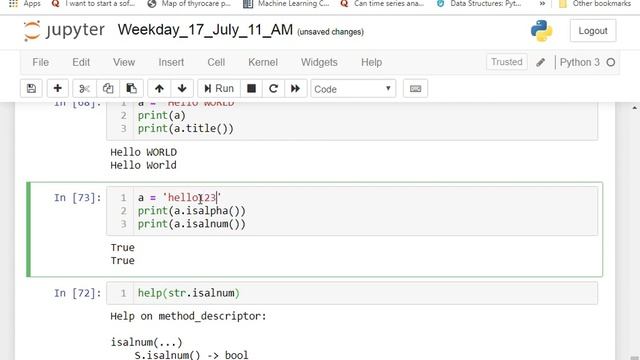Screen dimensions: 640x360
Task: Open the command palette keyboard icon
Action: [x=416, y=89]
